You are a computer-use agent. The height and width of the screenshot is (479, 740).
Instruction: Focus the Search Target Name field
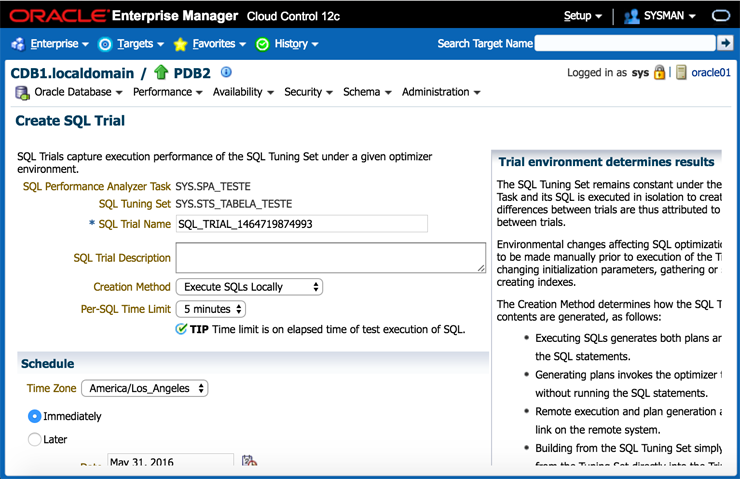625,43
